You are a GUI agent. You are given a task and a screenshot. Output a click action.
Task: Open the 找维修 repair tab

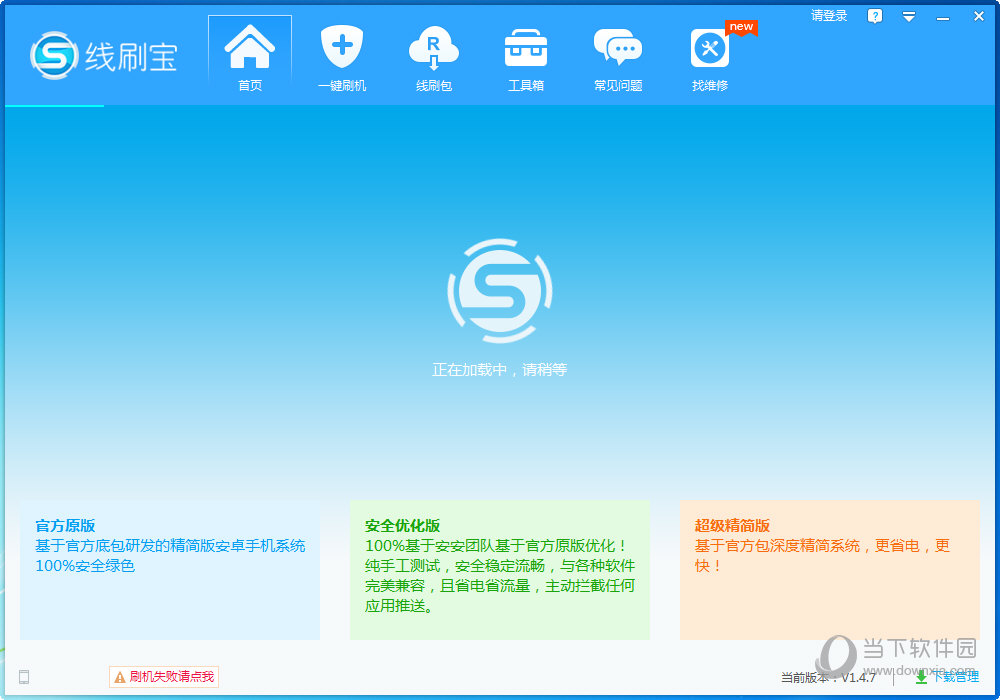(710, 59)
